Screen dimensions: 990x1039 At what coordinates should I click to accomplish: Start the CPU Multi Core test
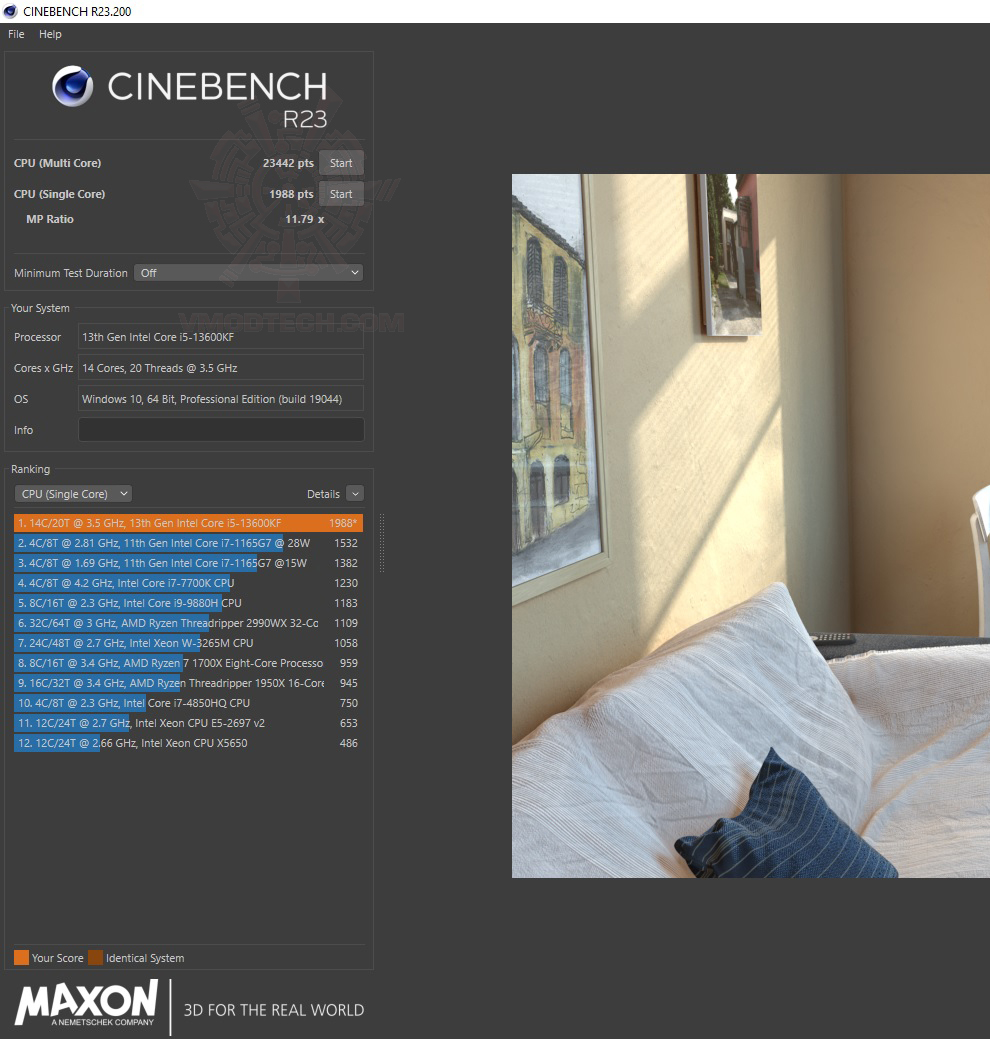(341, 163)
